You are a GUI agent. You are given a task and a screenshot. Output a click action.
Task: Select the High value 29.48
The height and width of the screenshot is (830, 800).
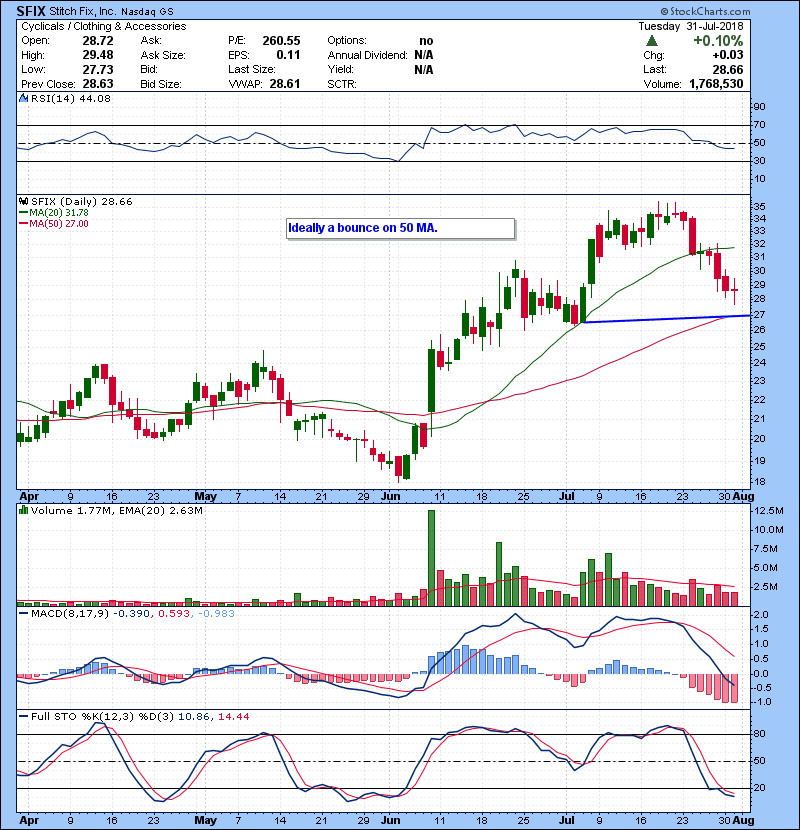pos(98,55)
